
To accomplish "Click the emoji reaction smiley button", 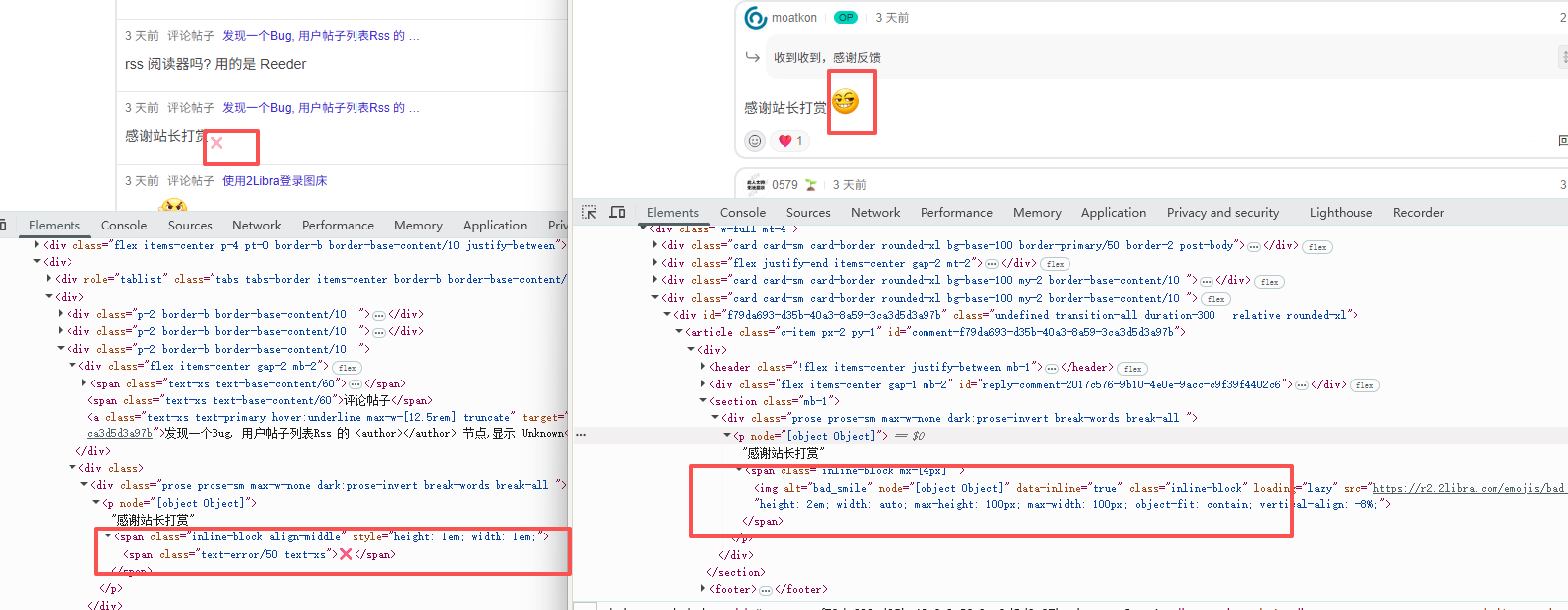I will tap(755, 141).
